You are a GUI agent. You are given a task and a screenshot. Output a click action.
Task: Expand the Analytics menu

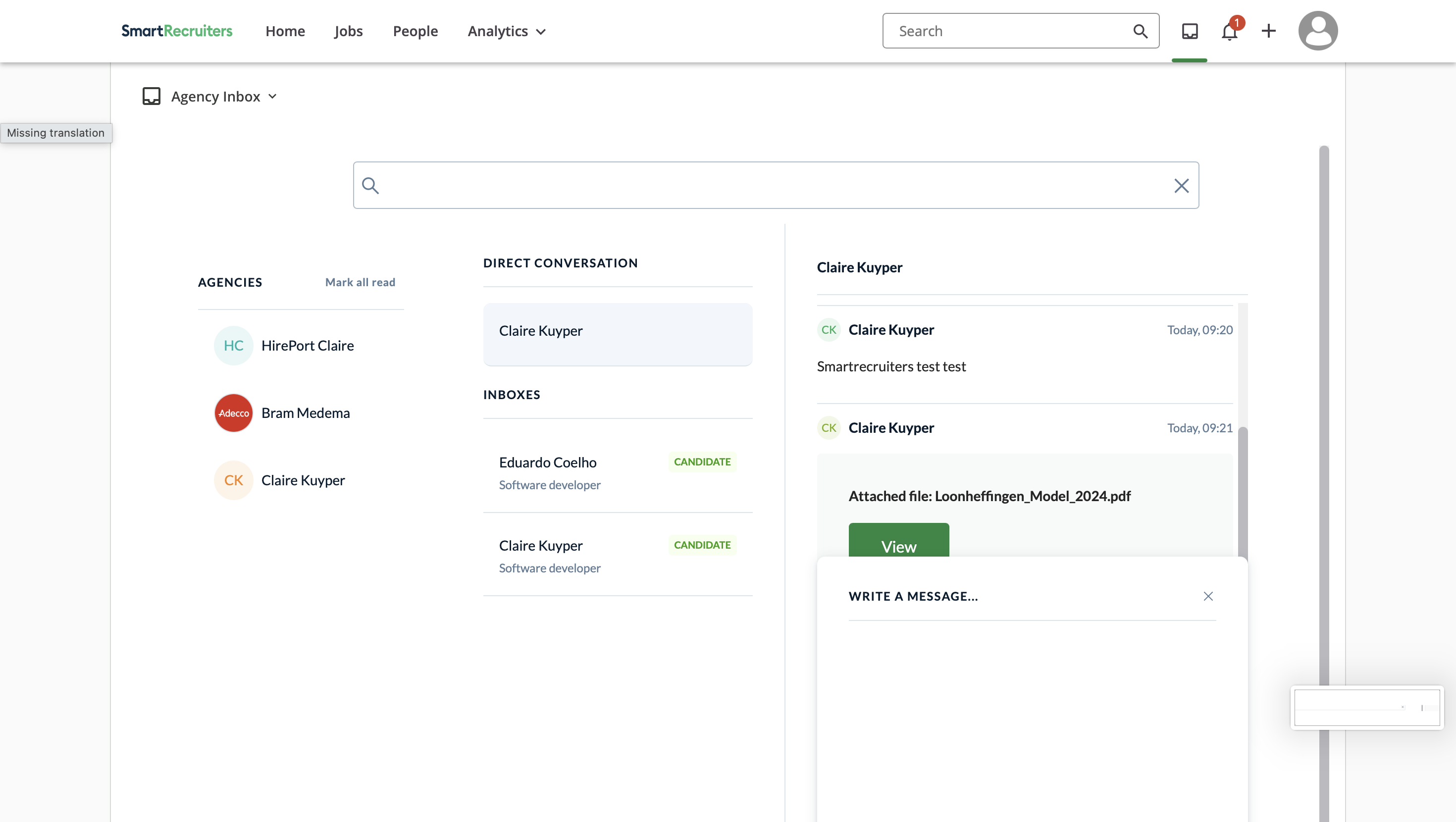[x=507, y=31]
